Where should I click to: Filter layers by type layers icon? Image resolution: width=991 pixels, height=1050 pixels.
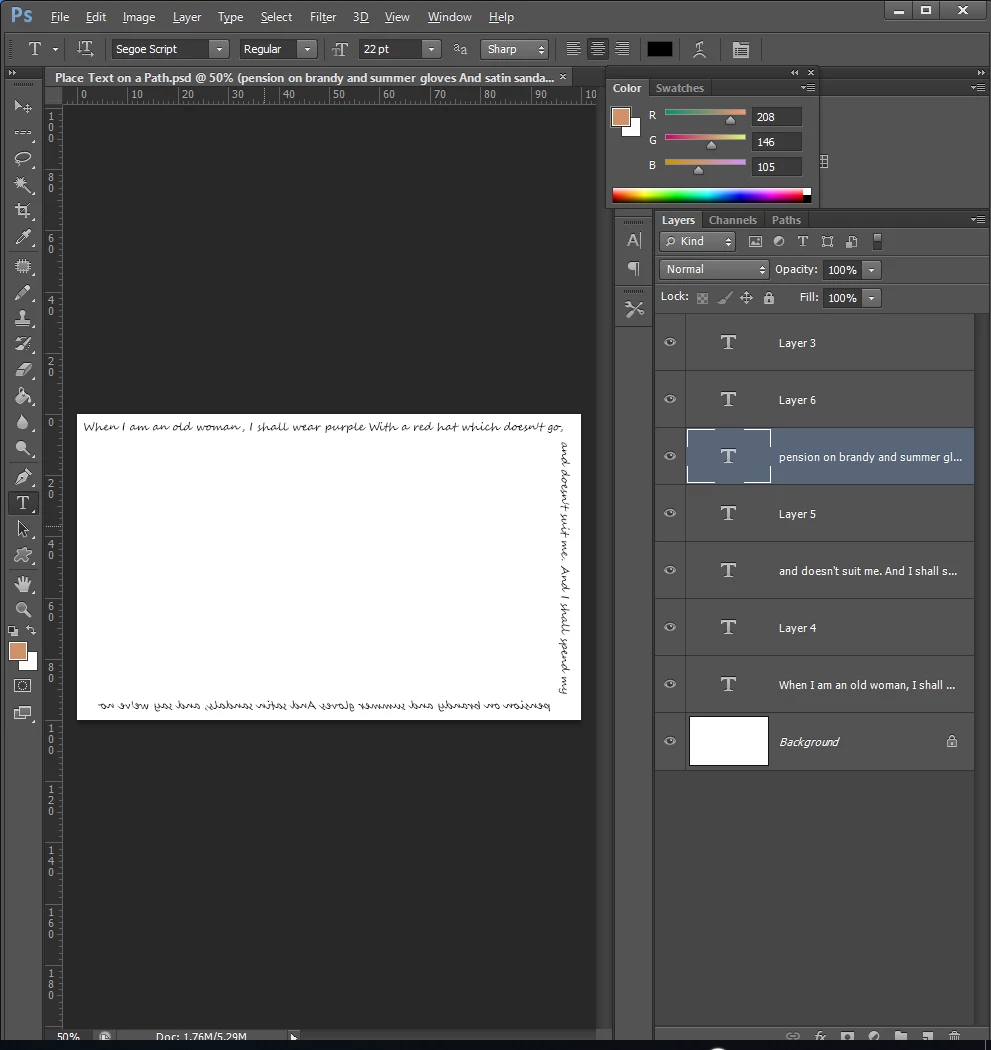[x=803, y=242]
